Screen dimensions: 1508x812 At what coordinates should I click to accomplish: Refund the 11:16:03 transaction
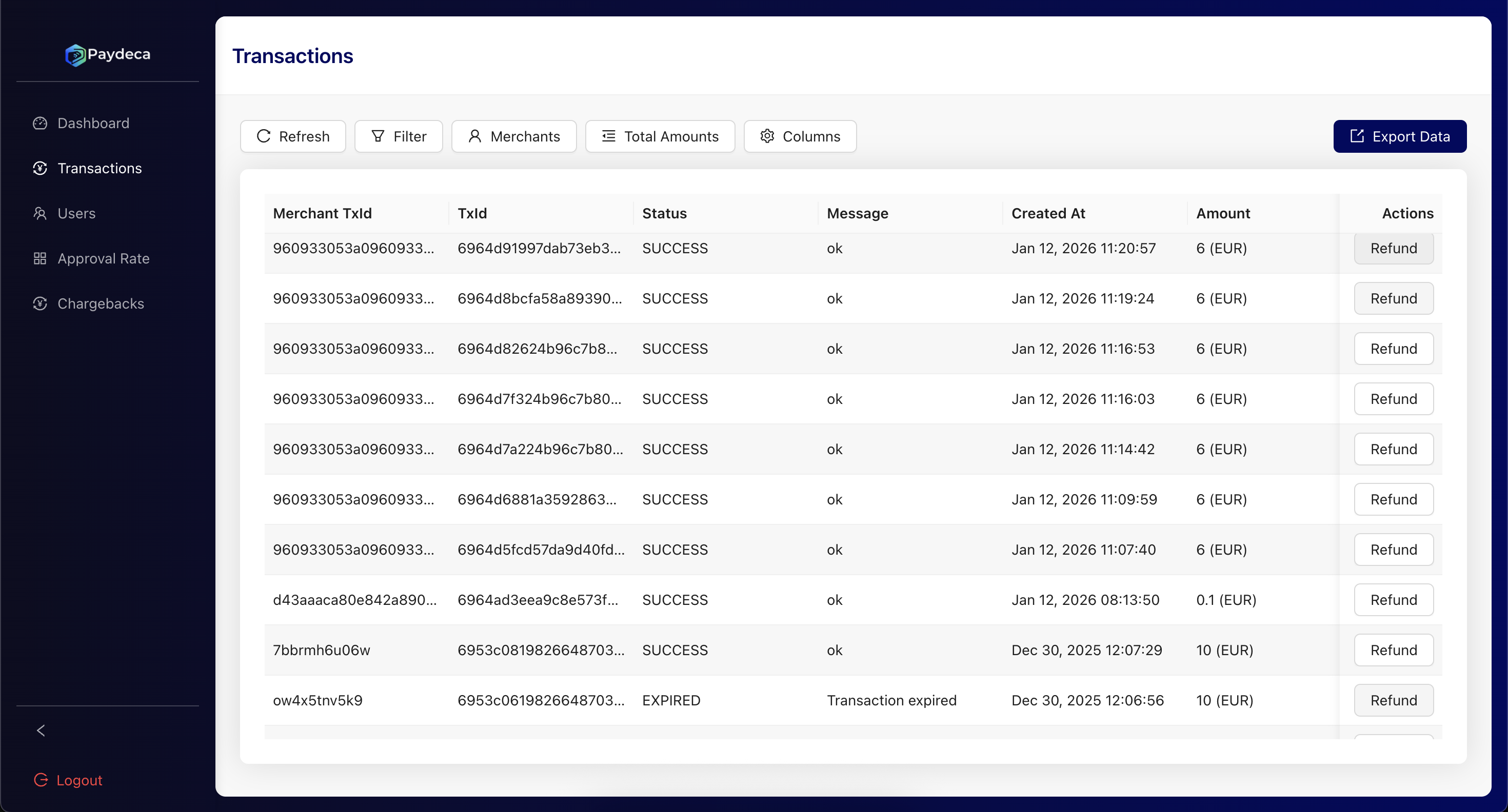pyautogui.click(x=1393, y=399)
